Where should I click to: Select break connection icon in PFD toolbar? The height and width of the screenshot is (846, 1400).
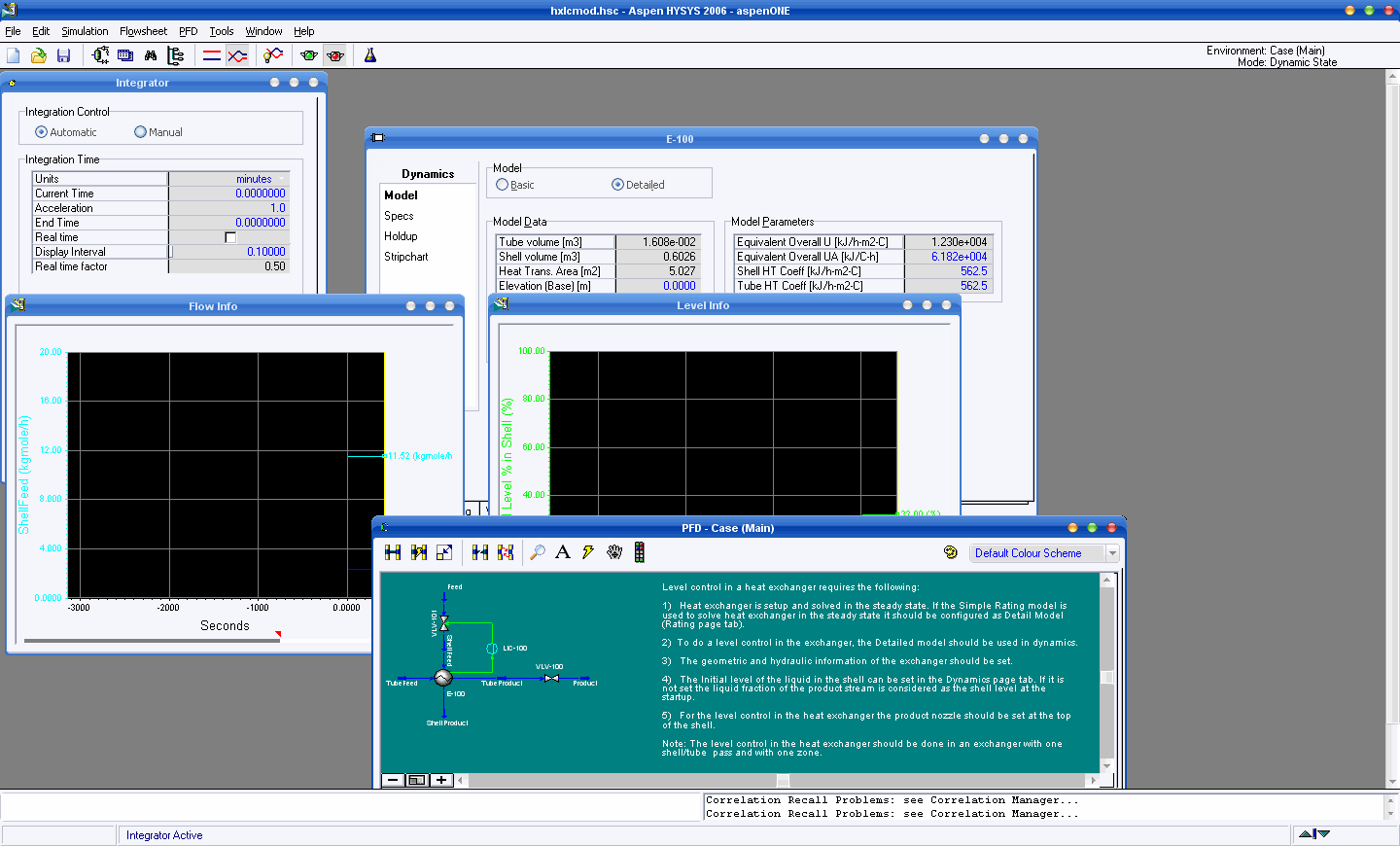click(x=480, y=552)
